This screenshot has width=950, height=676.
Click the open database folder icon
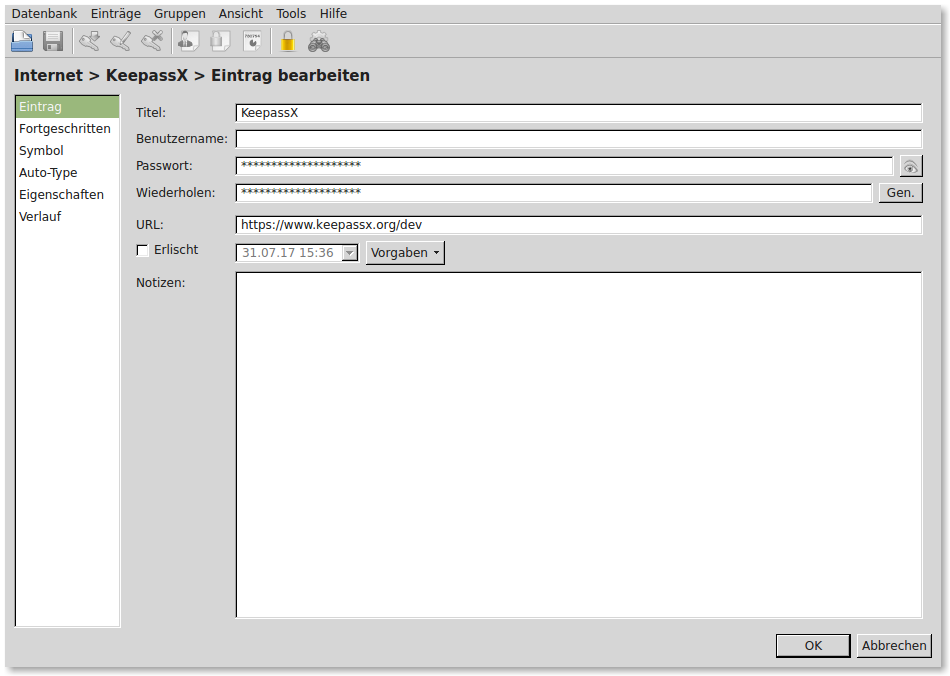(x=22, y=42)
